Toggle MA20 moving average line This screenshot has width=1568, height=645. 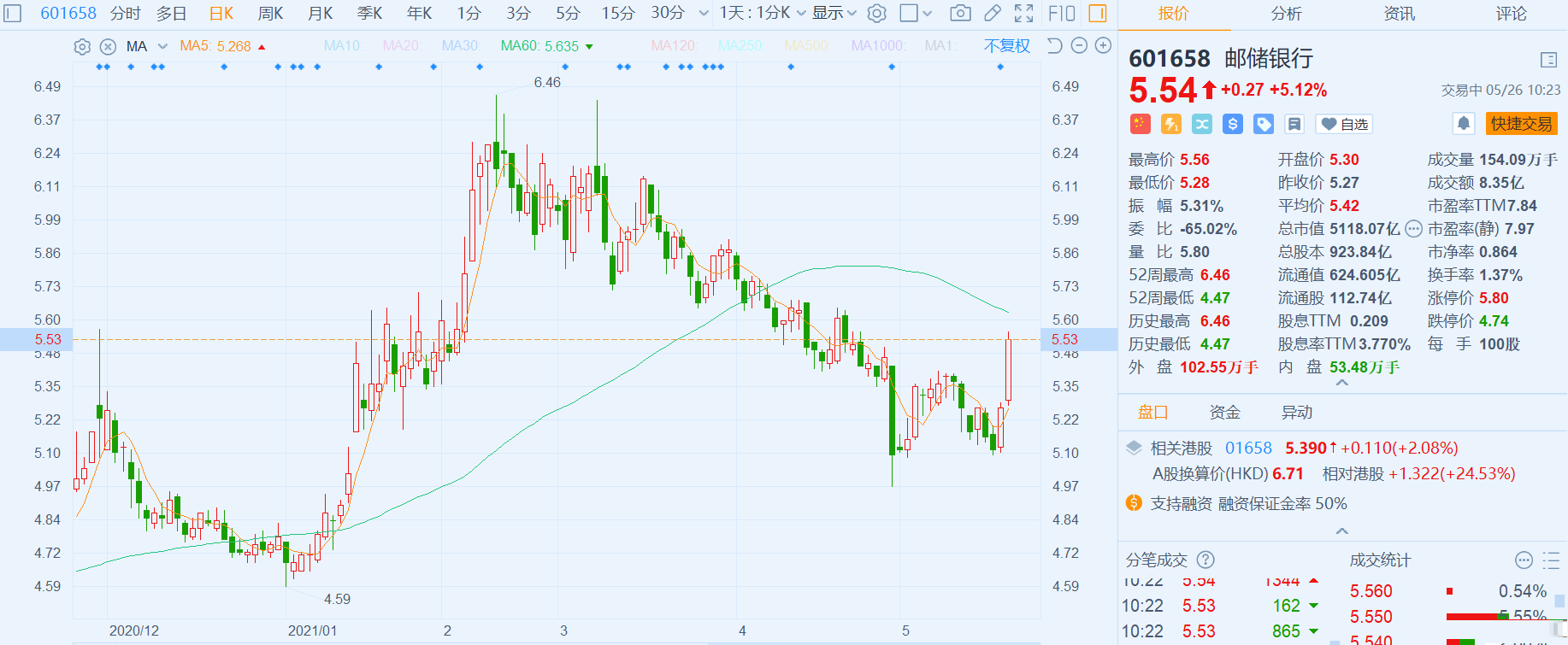(402, 46)
